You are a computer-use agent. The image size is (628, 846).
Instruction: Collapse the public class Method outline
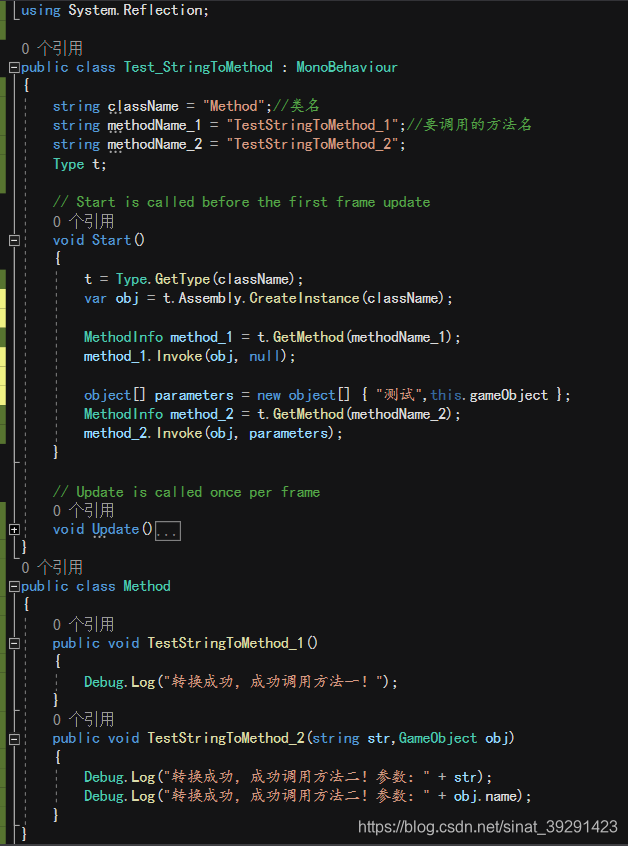click(14, 586)
